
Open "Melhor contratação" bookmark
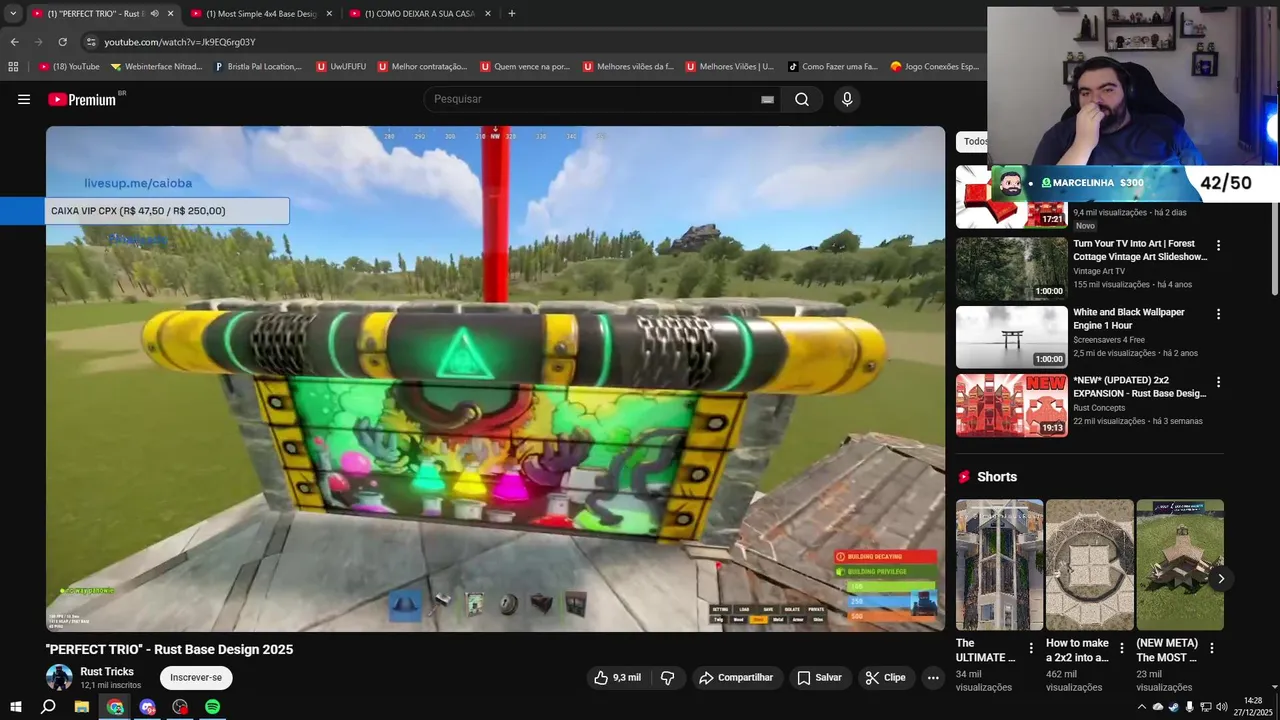point(422,67)
